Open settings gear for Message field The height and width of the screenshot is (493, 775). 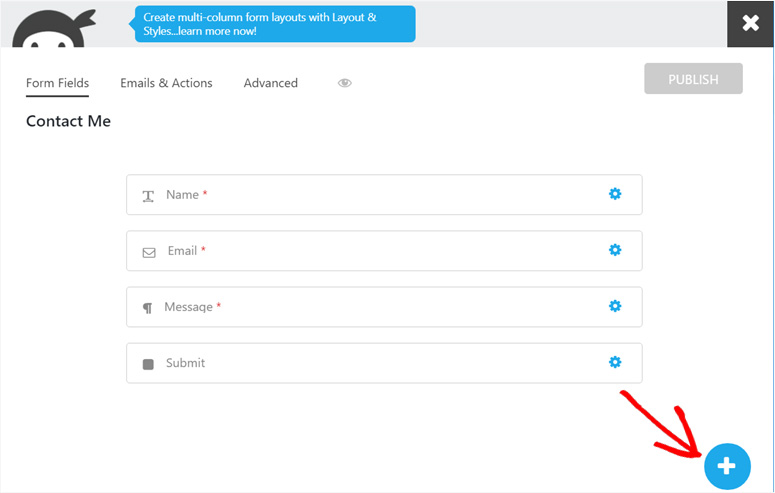615,306
